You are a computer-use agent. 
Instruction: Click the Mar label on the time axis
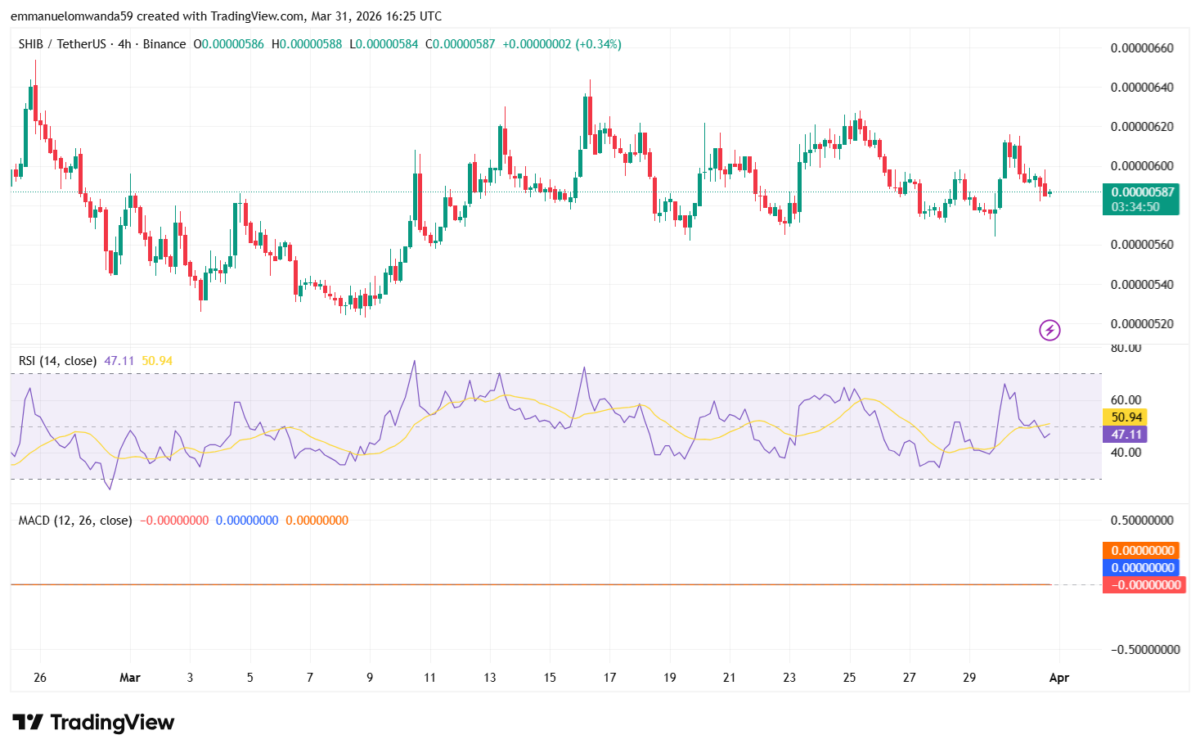coord(129,678)
